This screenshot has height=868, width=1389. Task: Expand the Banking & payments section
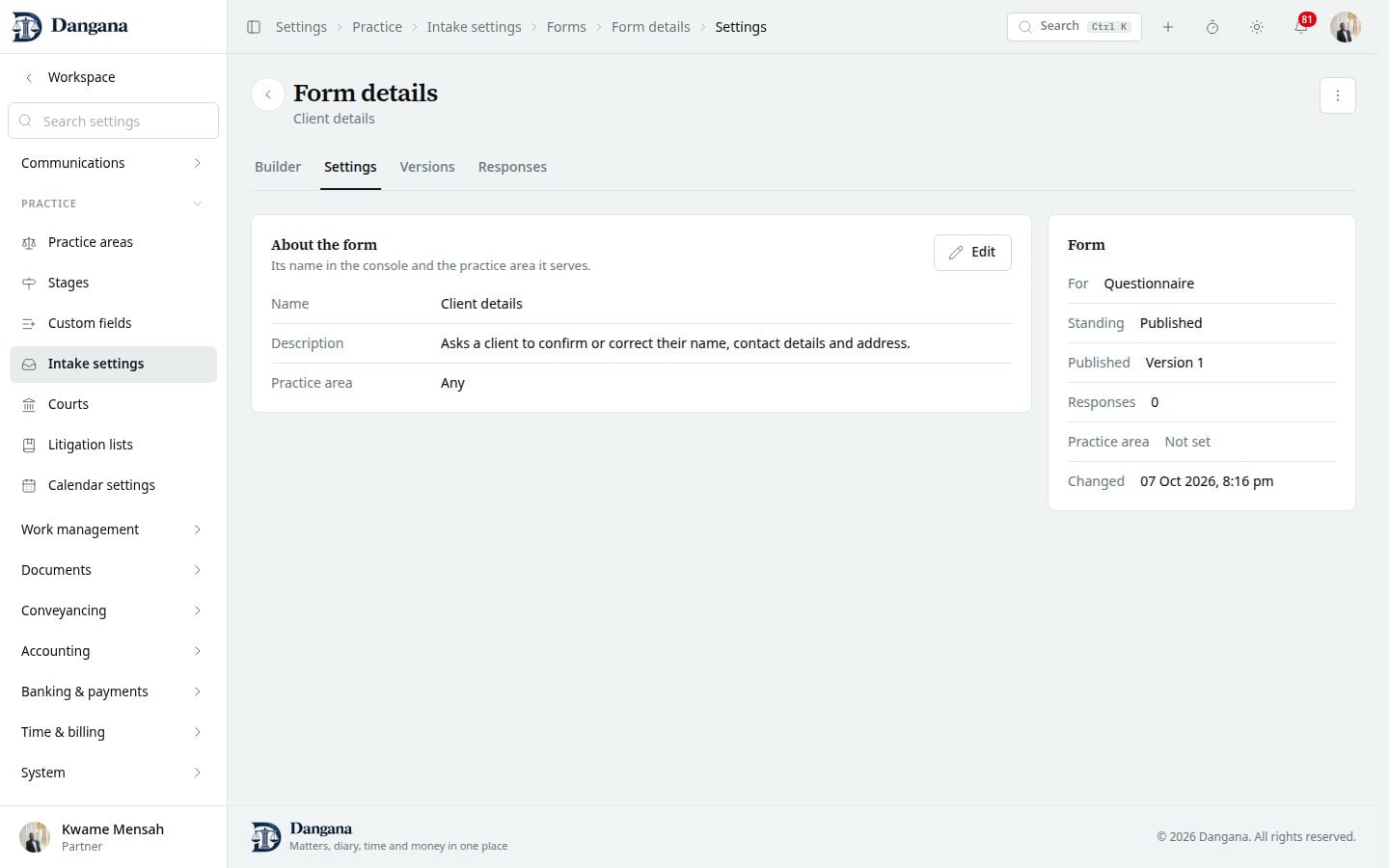pos(113,692)
